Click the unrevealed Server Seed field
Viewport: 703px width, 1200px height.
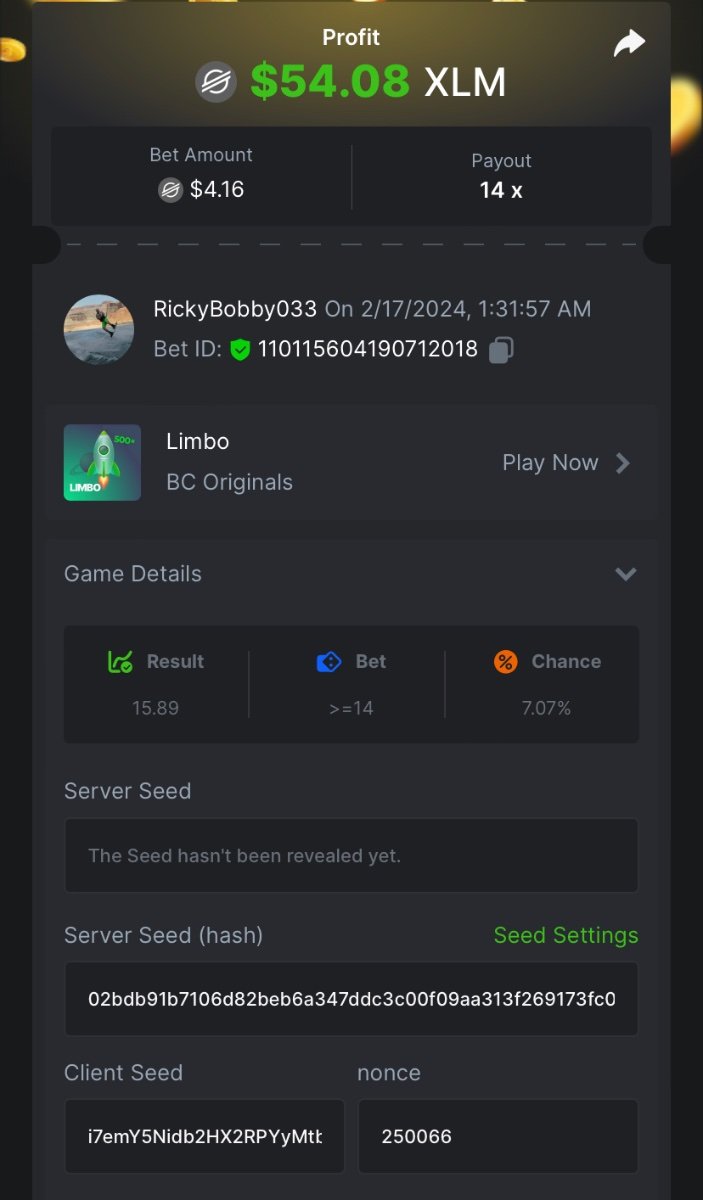(351, 856)
